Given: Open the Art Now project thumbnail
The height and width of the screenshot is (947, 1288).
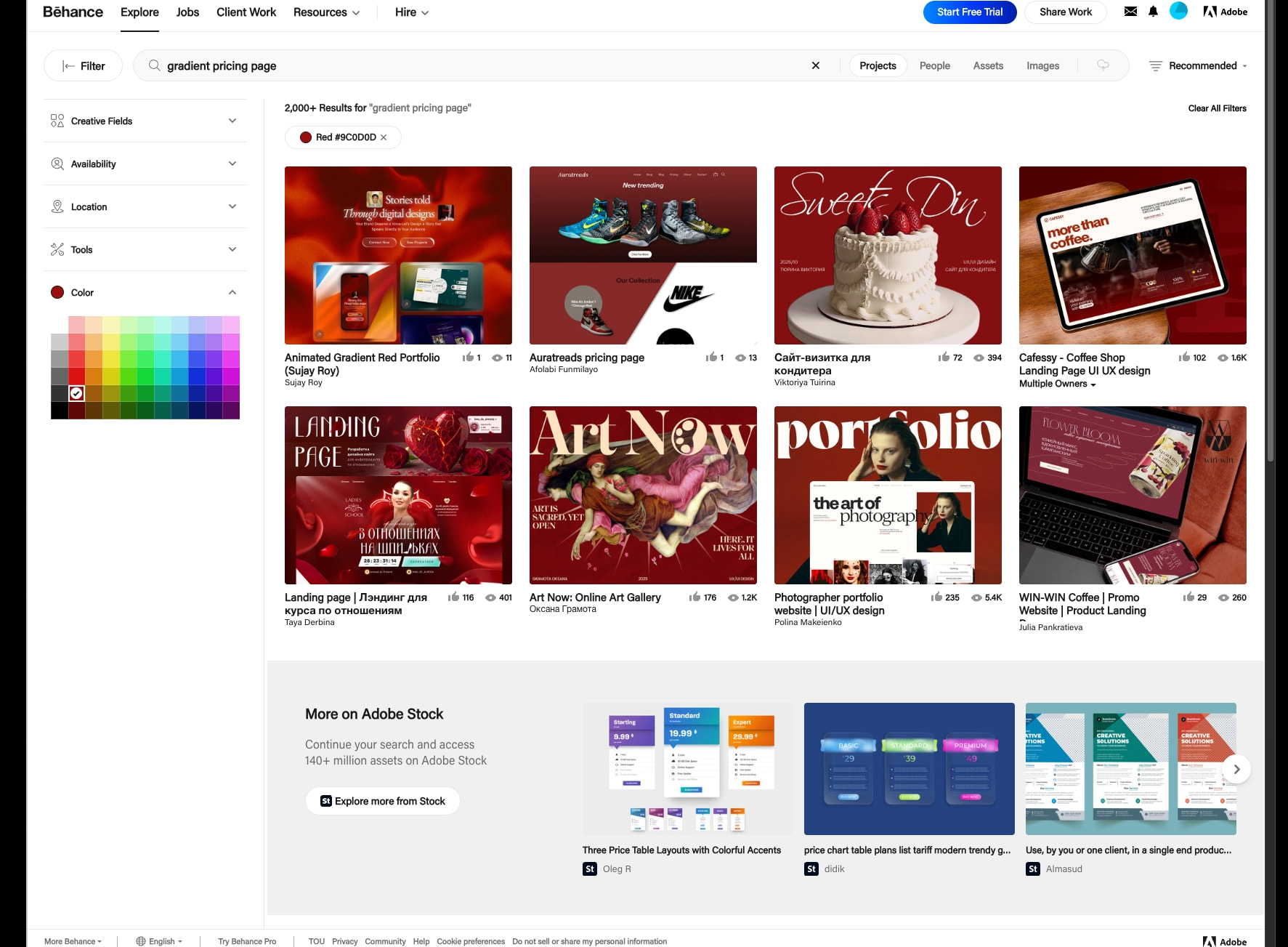Looking at the screenshot, I should click(643, 495).
